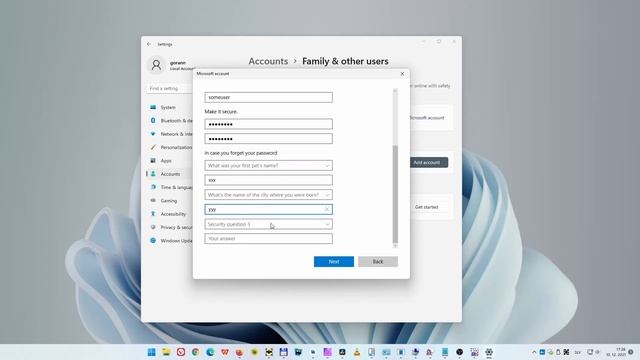640x360 pixels.
Task: Launch Firefox from the taskbar
Action: (x=240, y=352)
